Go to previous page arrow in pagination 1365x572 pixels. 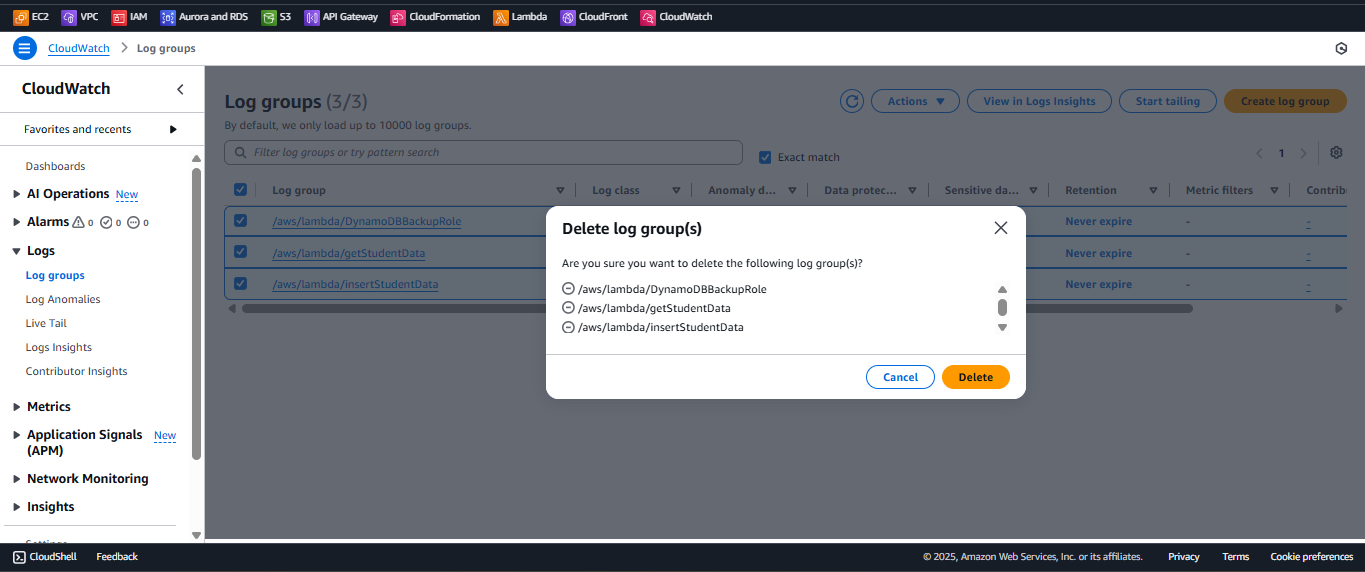click(x=1260, y=153)
